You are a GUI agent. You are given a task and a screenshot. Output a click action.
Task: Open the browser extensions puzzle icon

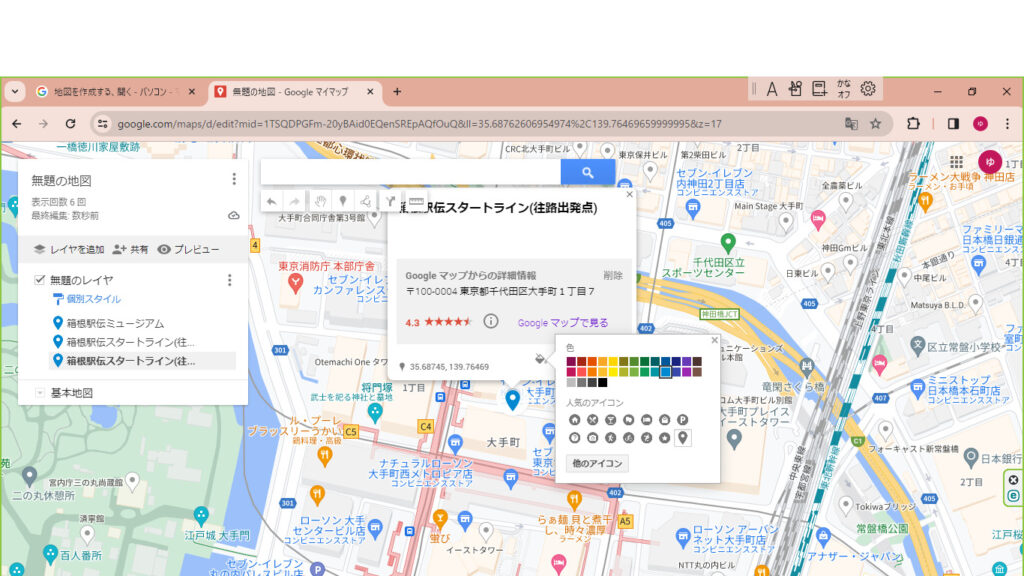tap(913, 123)
